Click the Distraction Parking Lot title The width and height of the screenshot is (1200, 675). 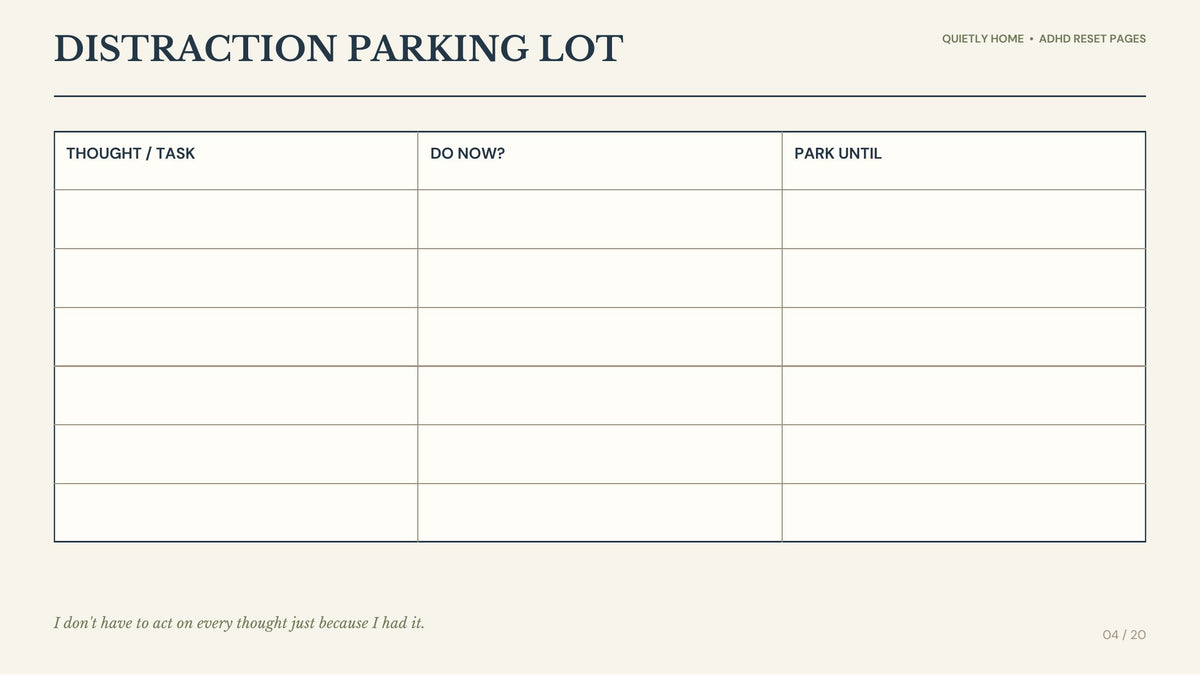point(338,49)
